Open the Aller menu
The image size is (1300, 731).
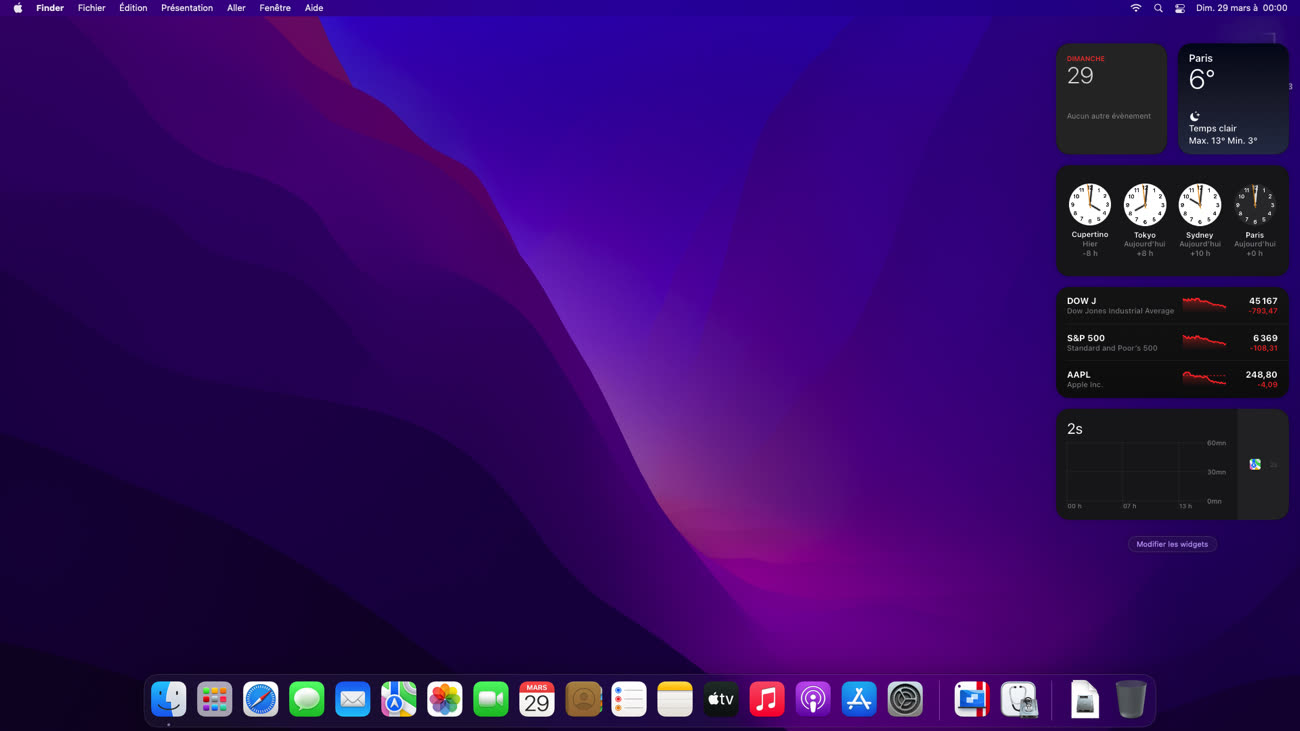pyautogui.click(x=236, y=8)
